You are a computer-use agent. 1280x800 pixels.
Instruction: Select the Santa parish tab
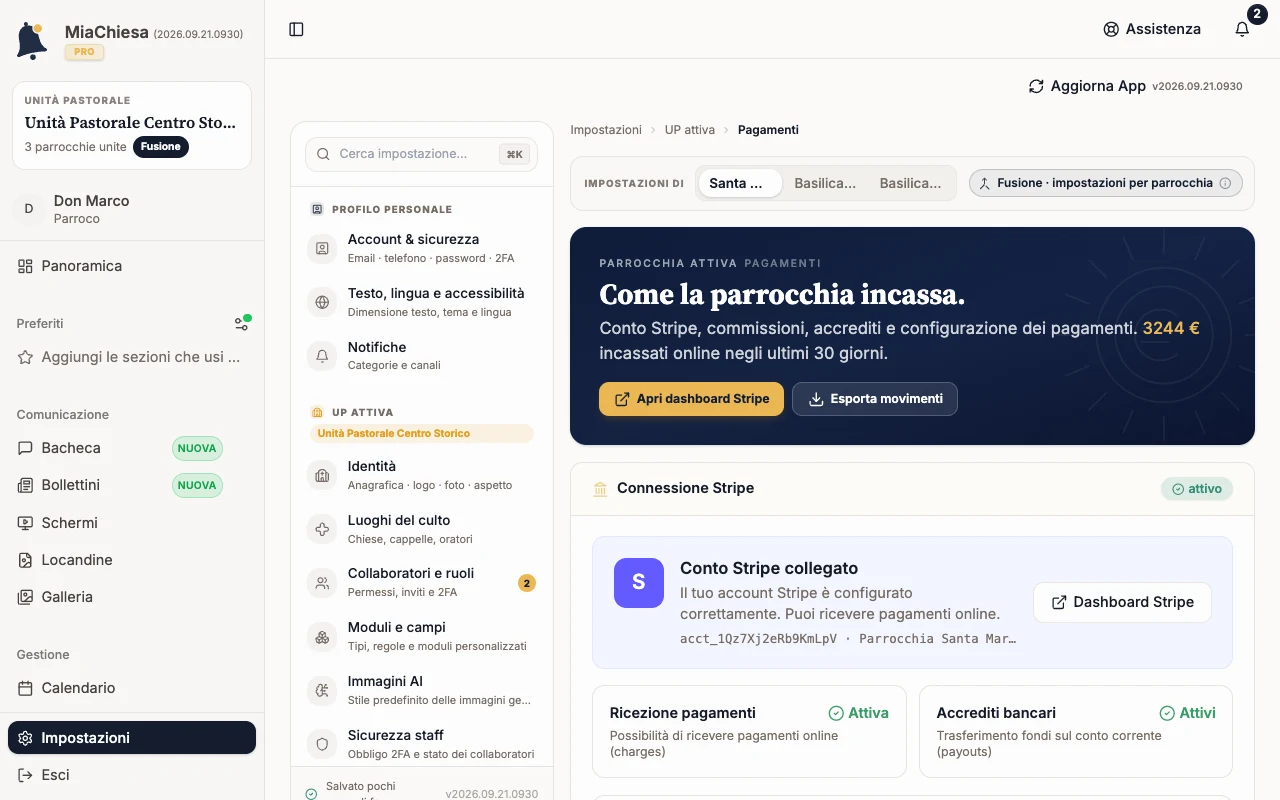coord(740,183)
